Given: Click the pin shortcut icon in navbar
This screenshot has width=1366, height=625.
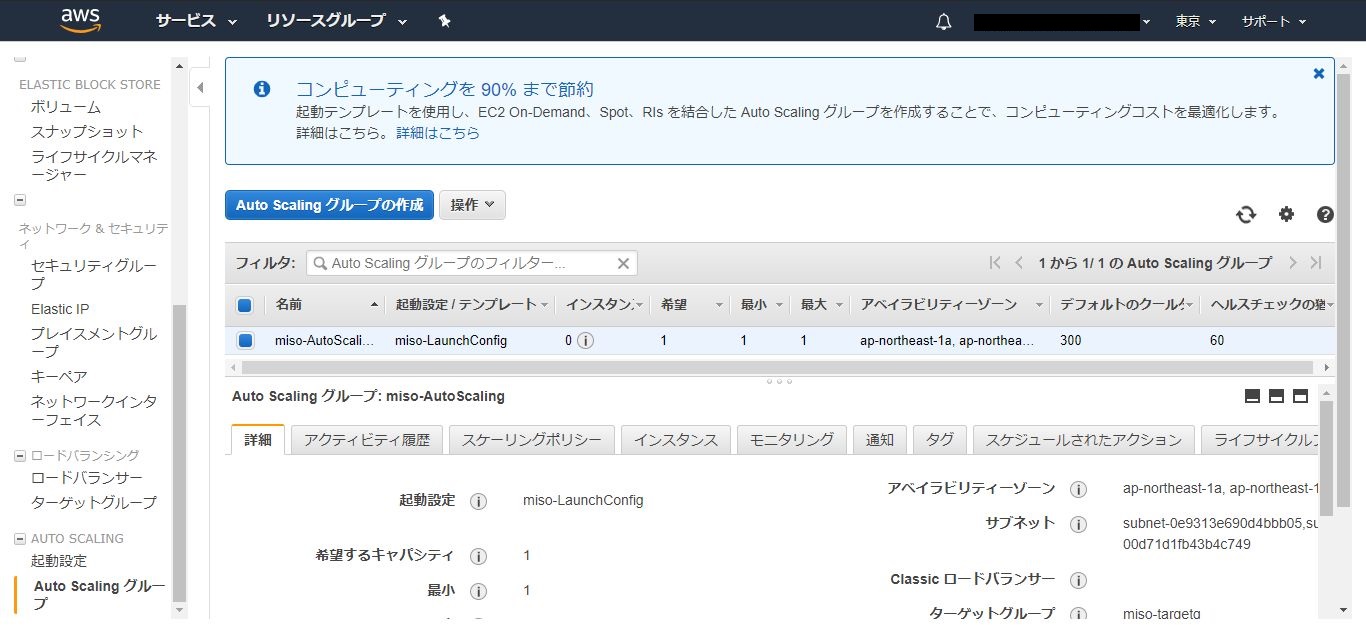Looking at the screenshot, I should (445, 21).
